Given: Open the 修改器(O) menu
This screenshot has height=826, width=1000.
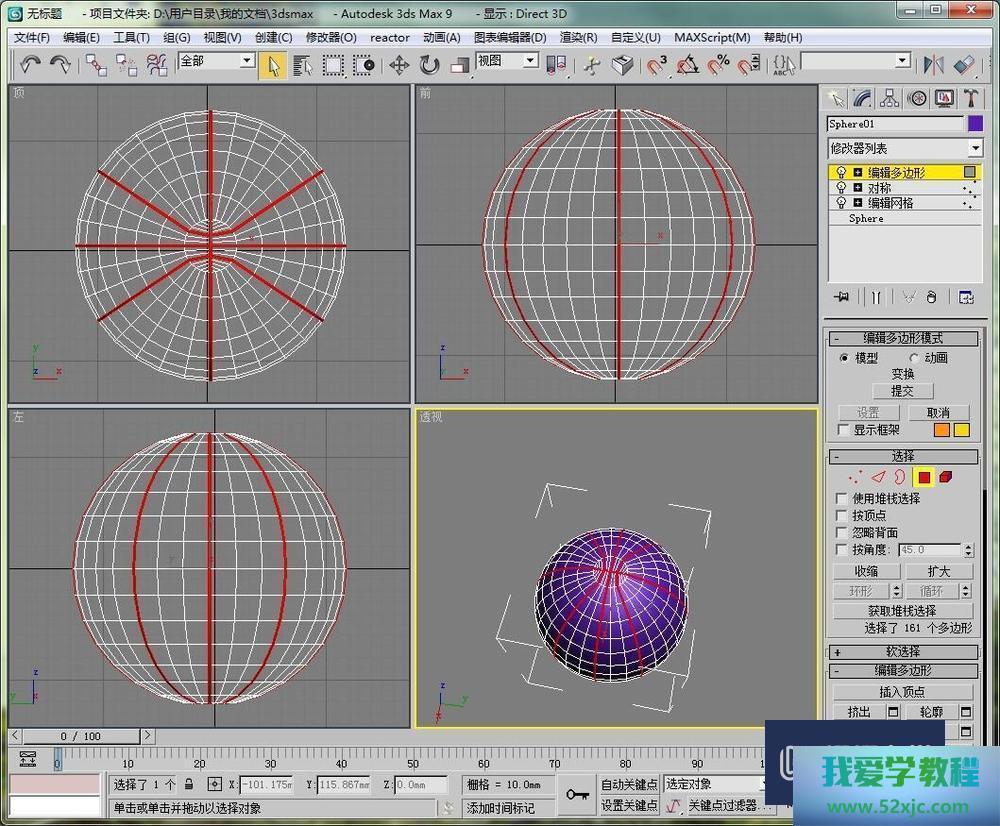Looking at the screenshot, I should click(x=331, y=38).
